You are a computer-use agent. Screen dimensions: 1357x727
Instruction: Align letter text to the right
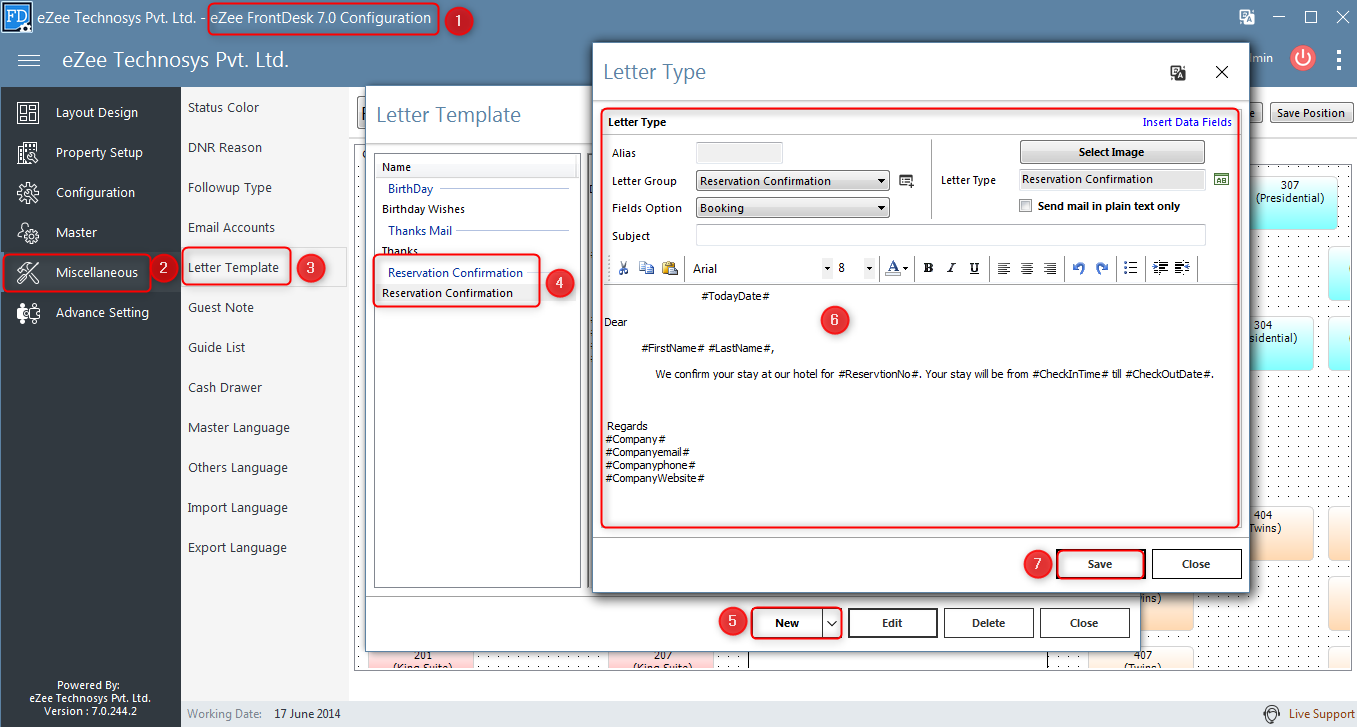pos(1050,268)
